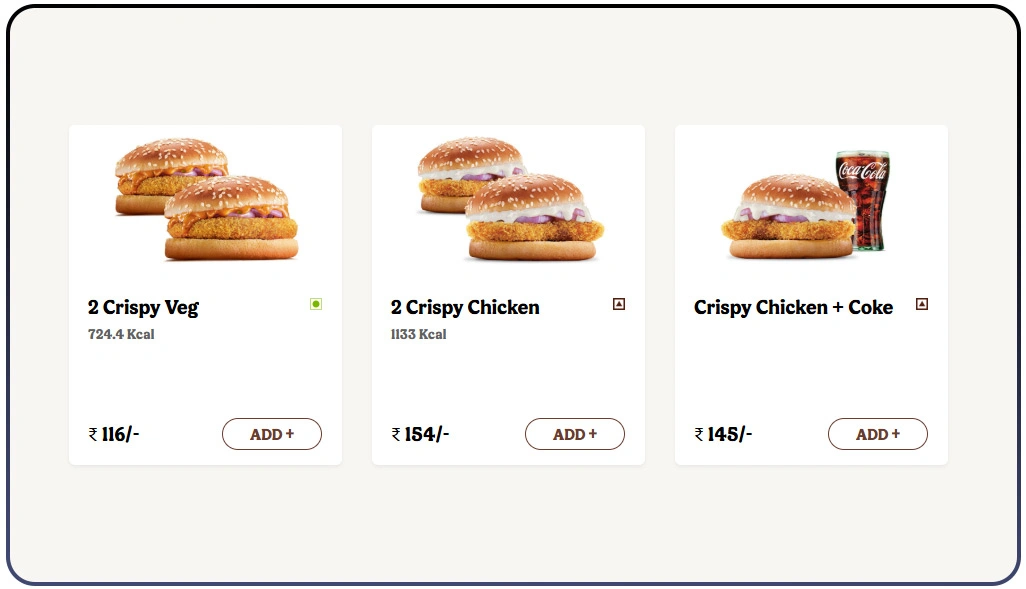This screenshot has height=589, width=1026.
Task: Click the plus sign inside the first ADD button
Action: (290, 434)
